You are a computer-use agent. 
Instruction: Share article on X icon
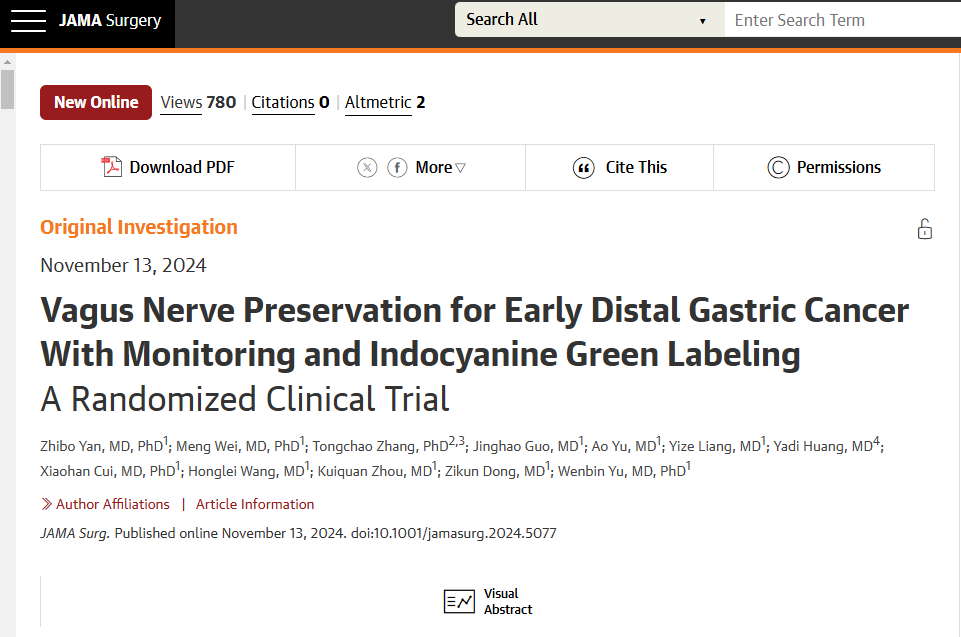[x=367, y=167]
